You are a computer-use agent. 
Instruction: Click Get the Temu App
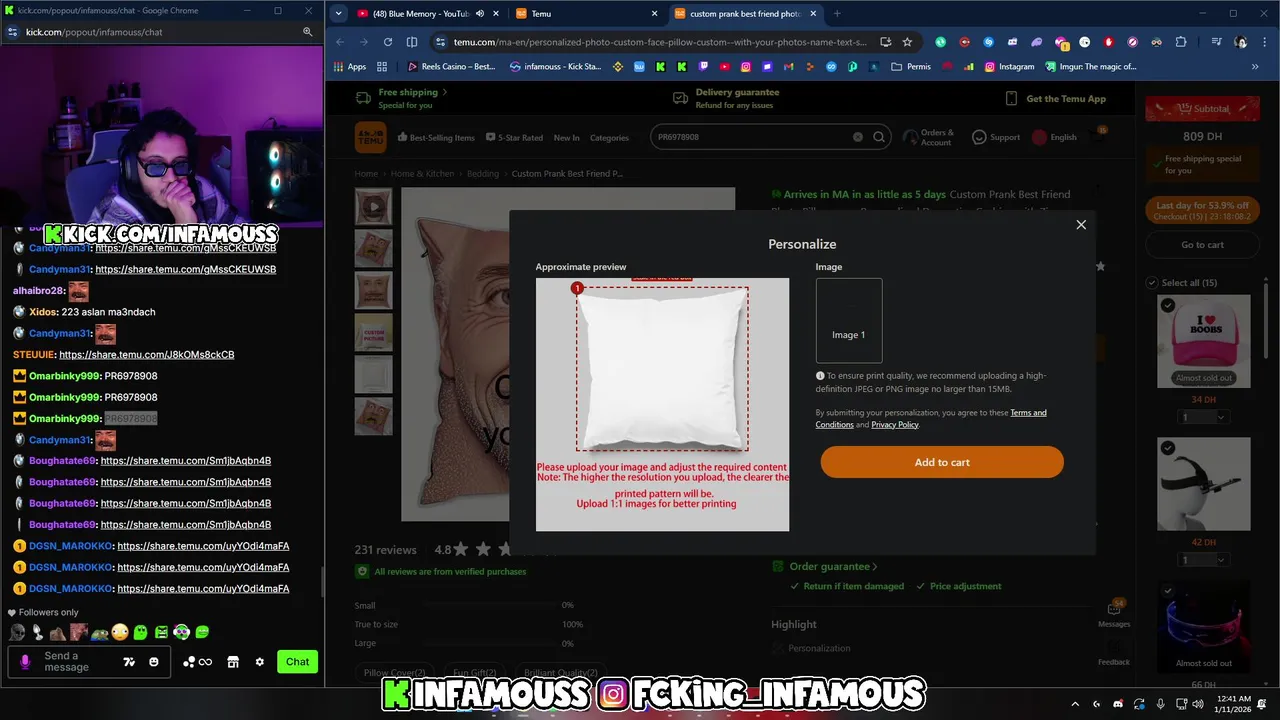1056,99
